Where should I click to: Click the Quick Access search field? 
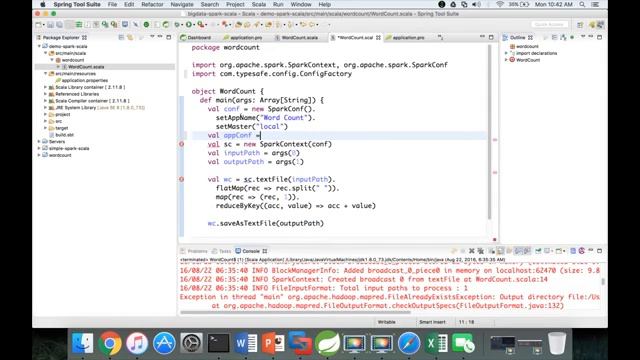tap(549, 24)
